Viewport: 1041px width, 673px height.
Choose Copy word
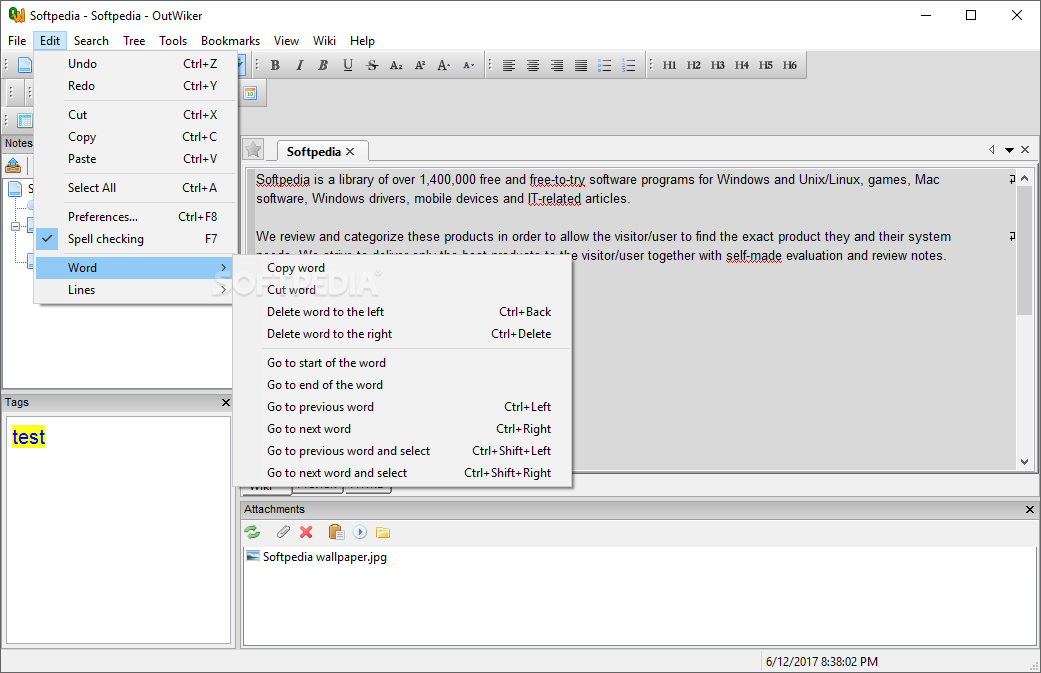tap(402, 268)
